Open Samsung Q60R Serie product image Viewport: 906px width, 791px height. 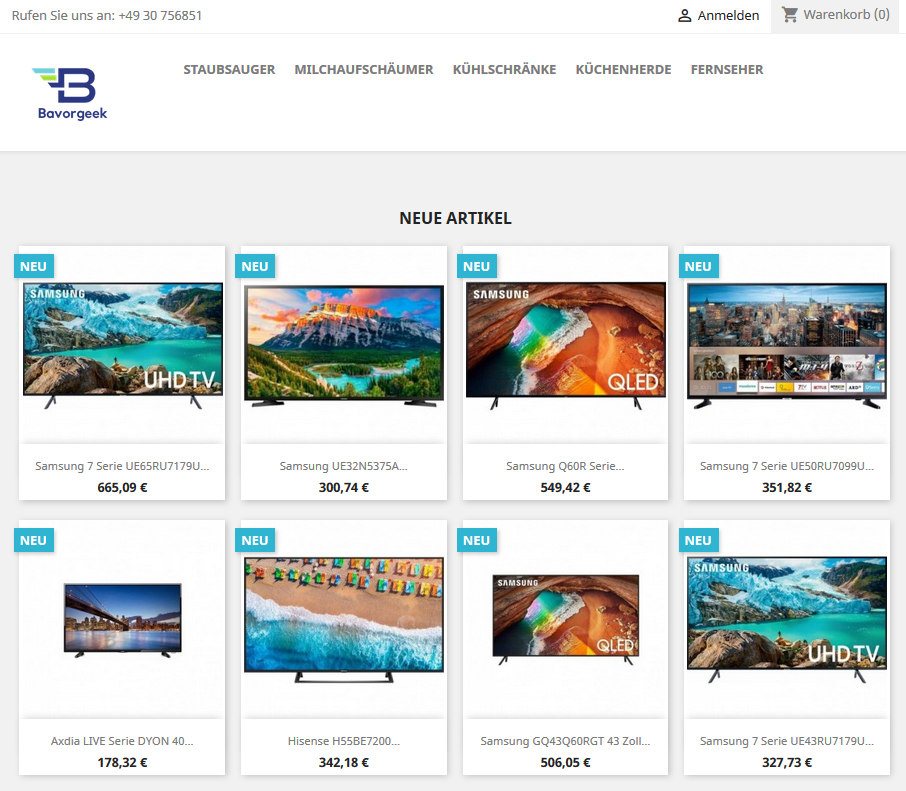(x=565, y=346)
